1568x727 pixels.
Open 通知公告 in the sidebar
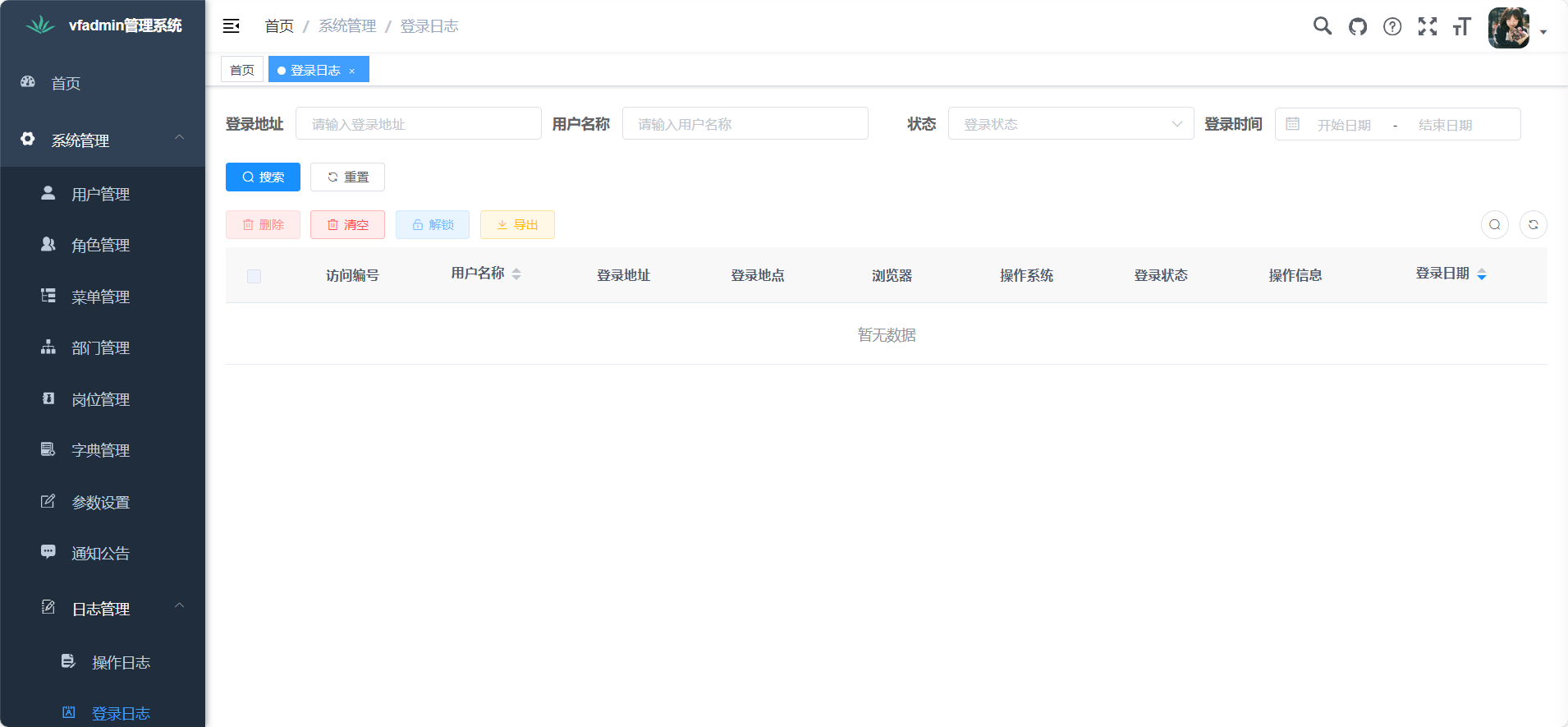pyautogui.click(x=103, y=553)
